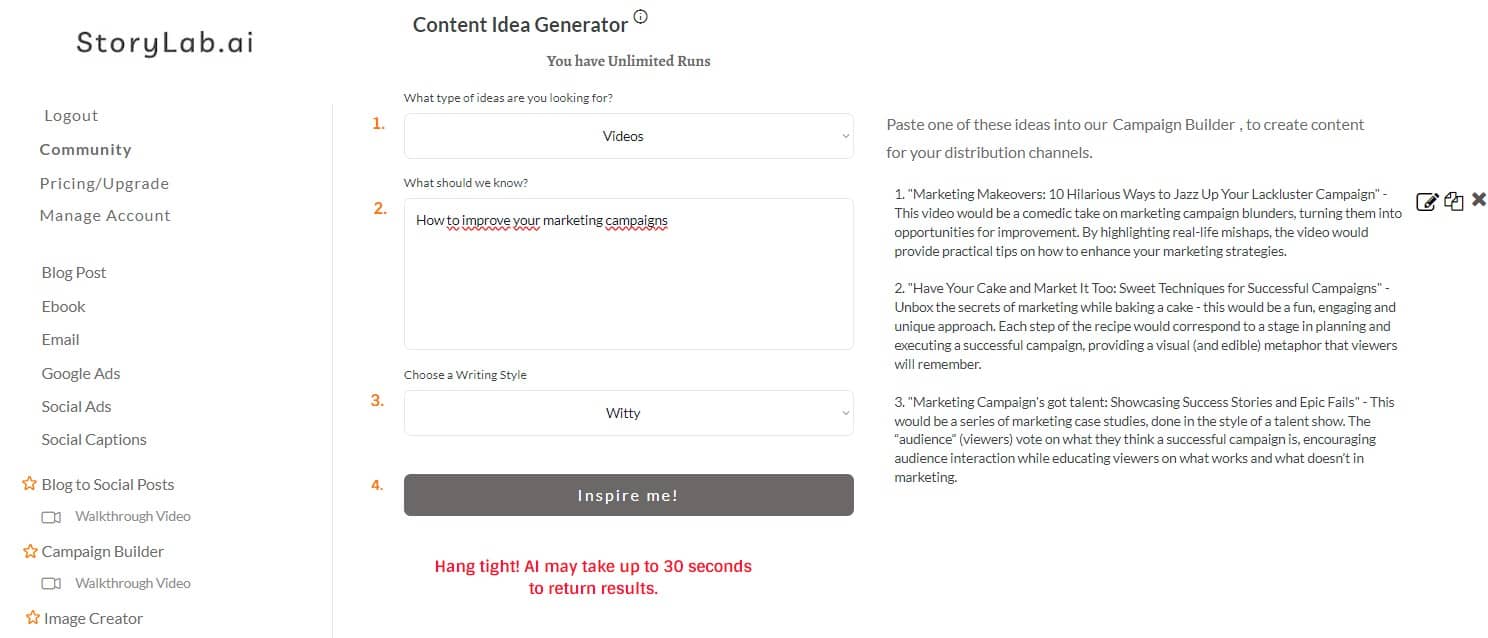Copy the generated ideas using the copy icon
Screen dimensions: 1488x638
click(x=1453, y=200)
